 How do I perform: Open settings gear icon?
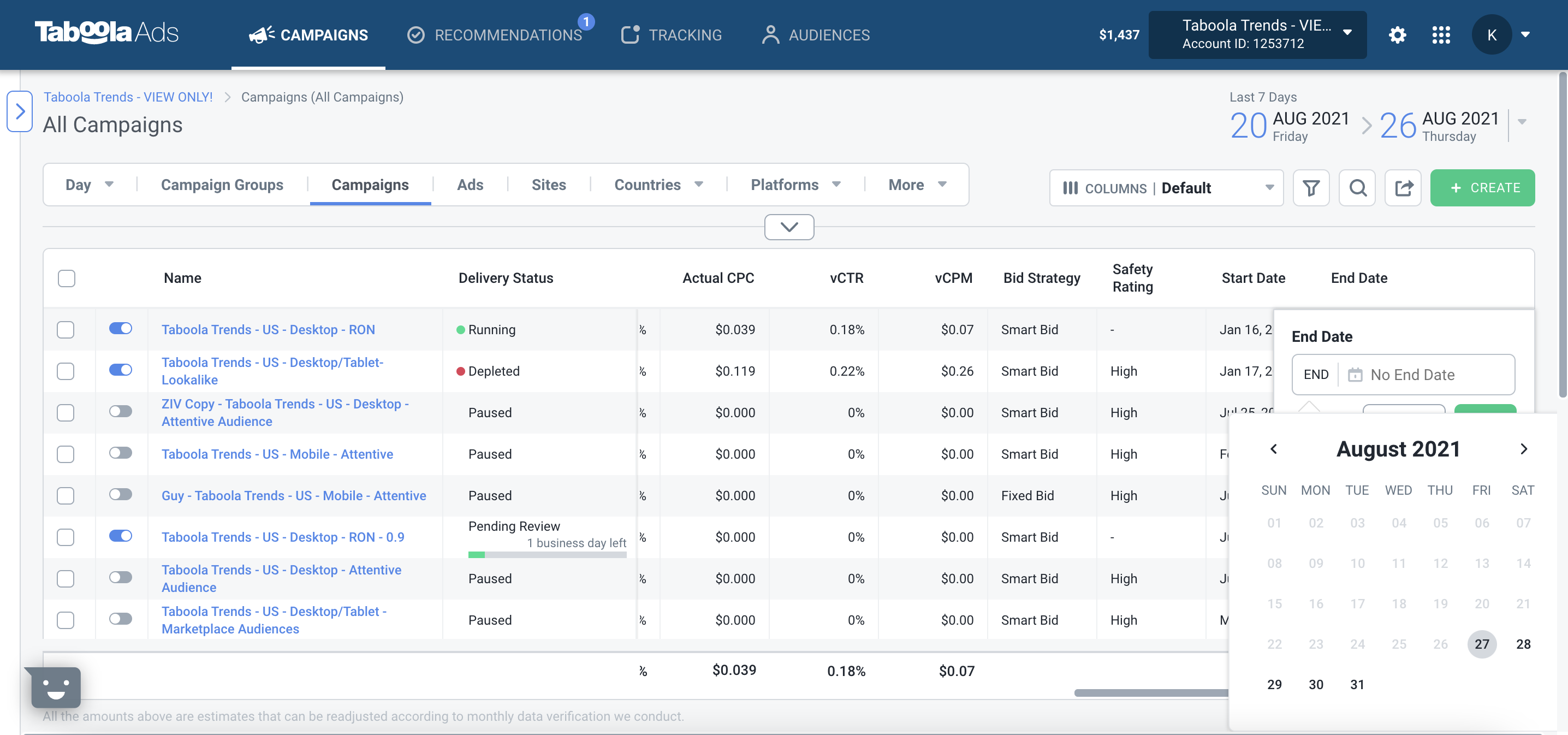1397,35
